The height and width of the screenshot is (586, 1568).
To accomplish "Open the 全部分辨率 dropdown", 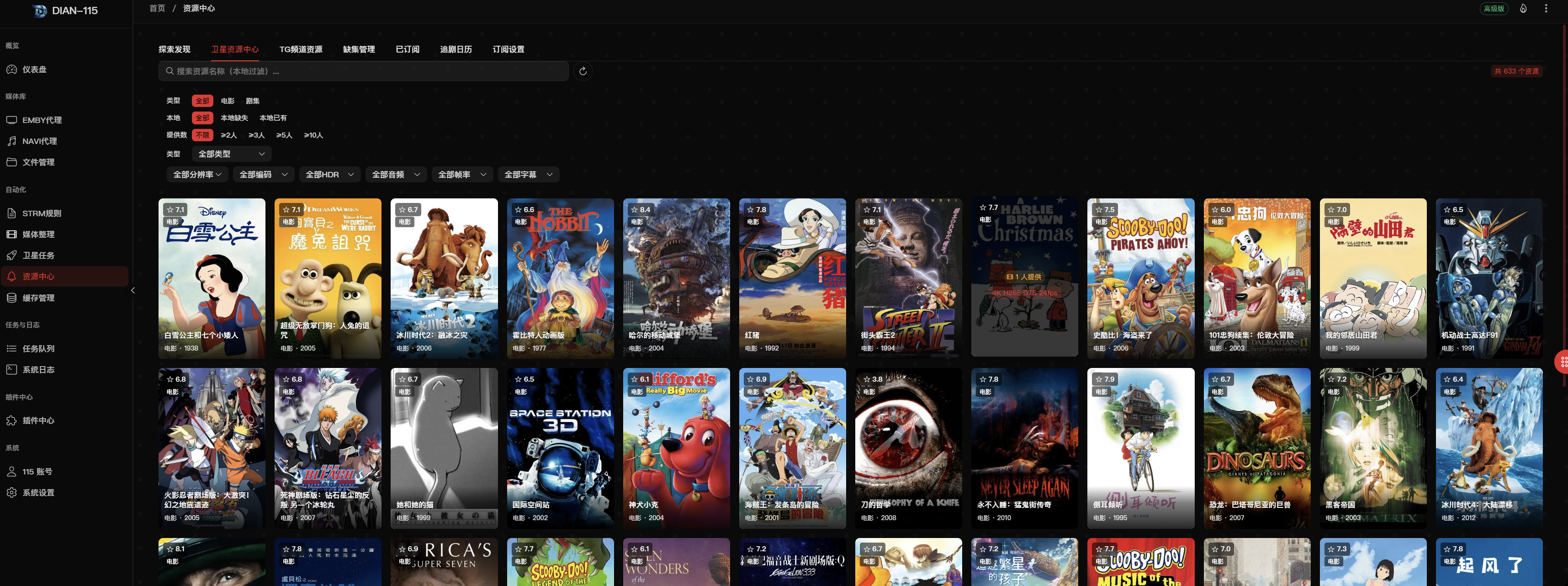I will 197,175.
